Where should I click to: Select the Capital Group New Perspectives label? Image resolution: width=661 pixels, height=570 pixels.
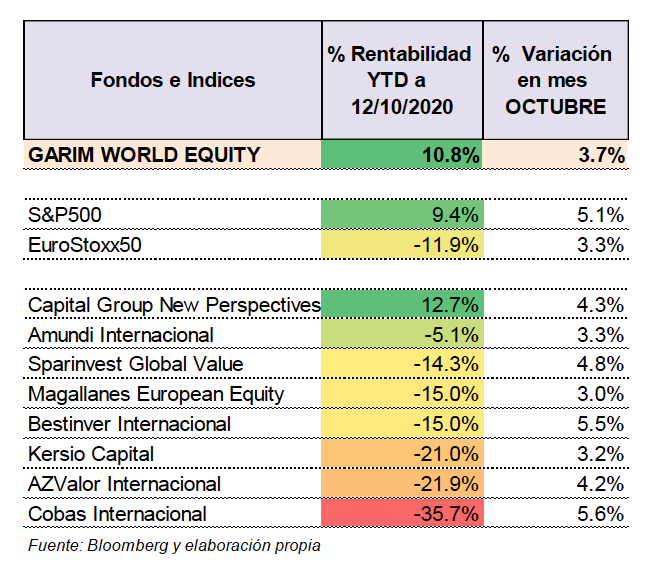[174, 305]
